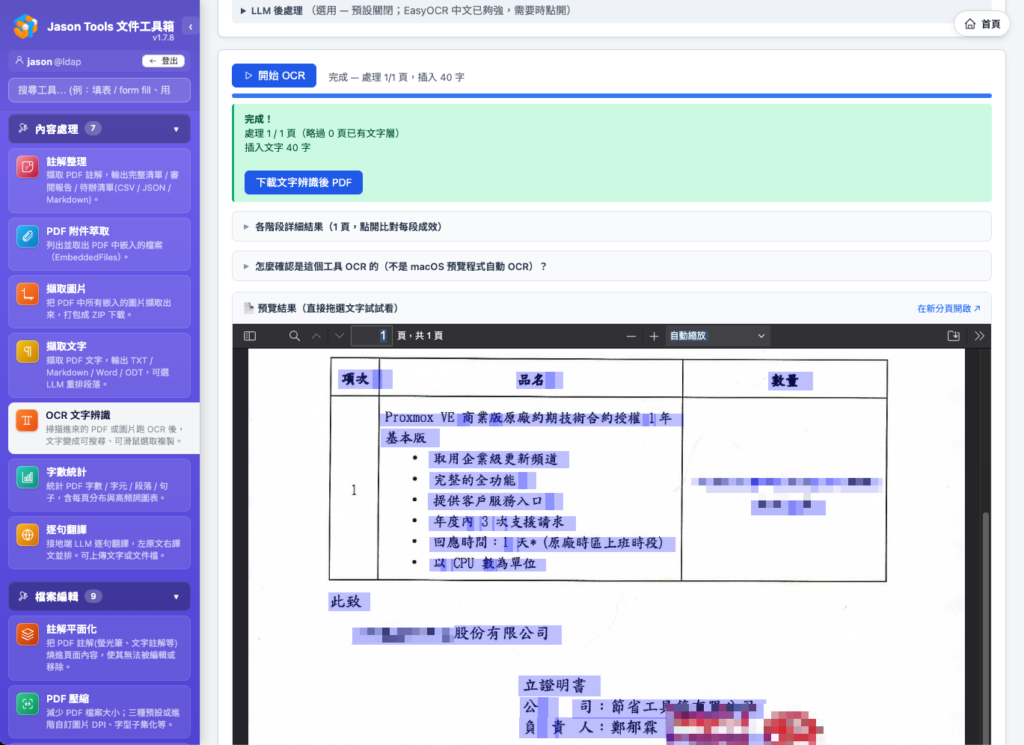Collapse the sidebar with the chevron button
The image size is (1024, 745).
click(x=191, y=27)
